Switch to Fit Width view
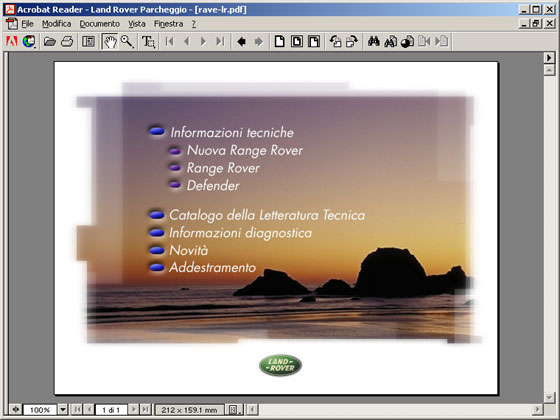Viewport: 560px width, 420px height. point(314,41)
